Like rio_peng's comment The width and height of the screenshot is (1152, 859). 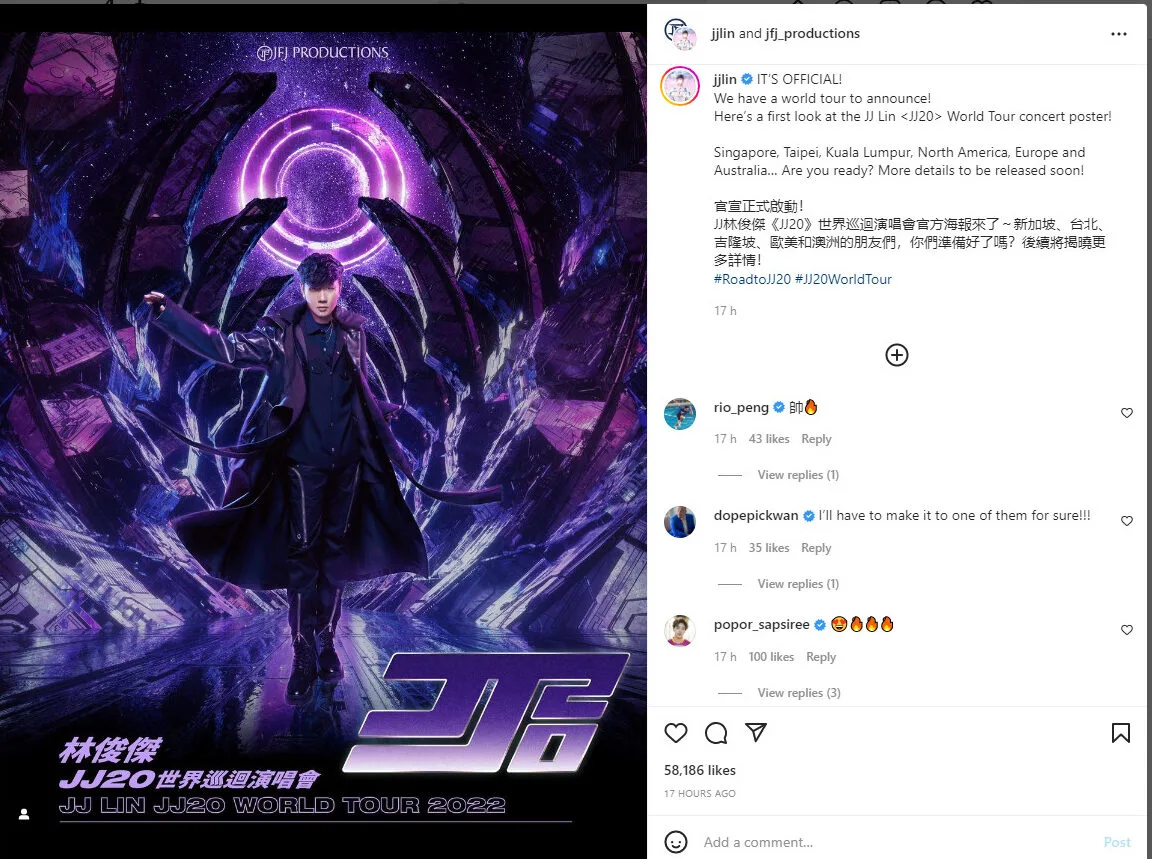[1126, 413]
